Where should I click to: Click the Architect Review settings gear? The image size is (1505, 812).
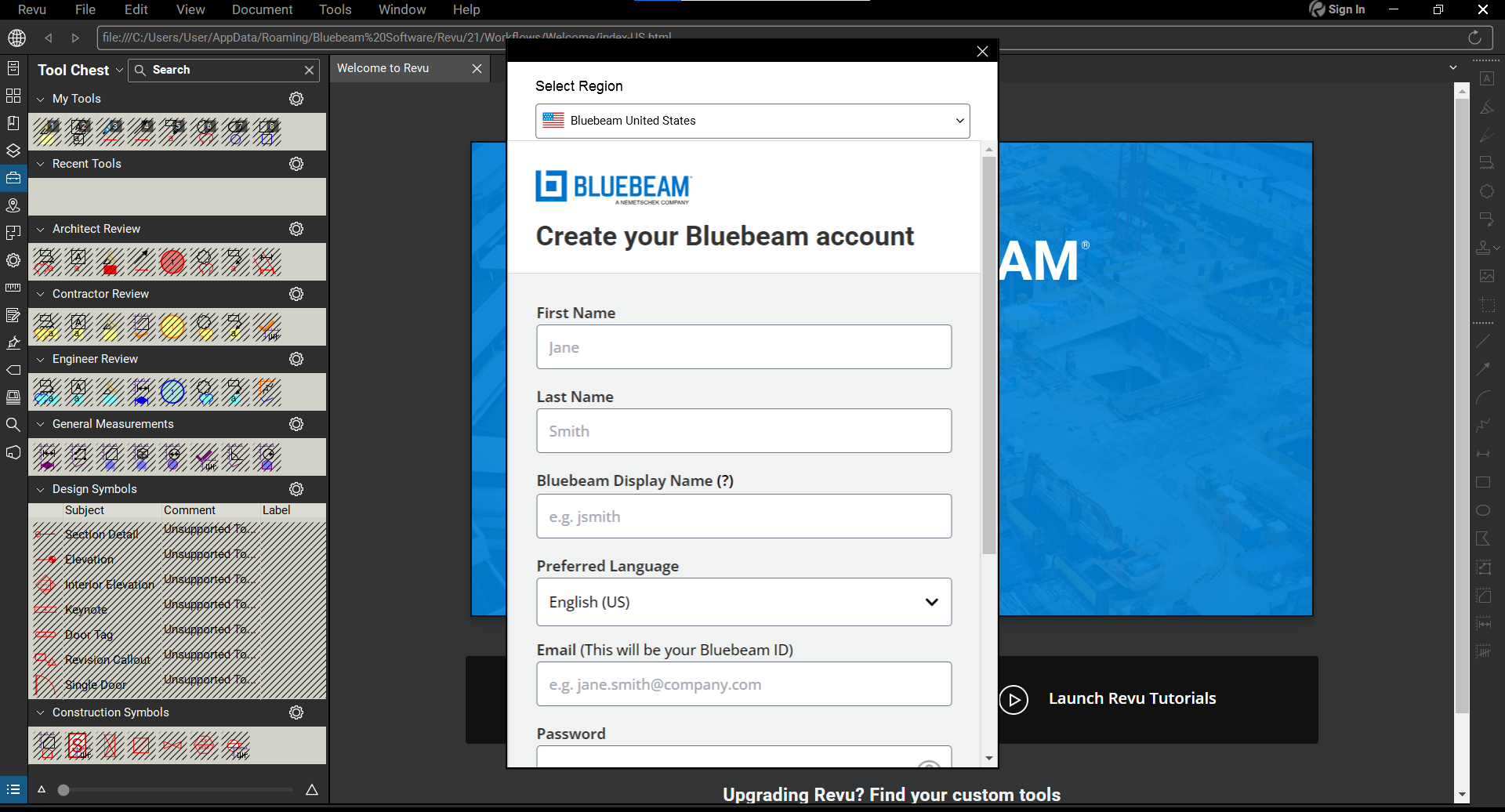(296, 229)
